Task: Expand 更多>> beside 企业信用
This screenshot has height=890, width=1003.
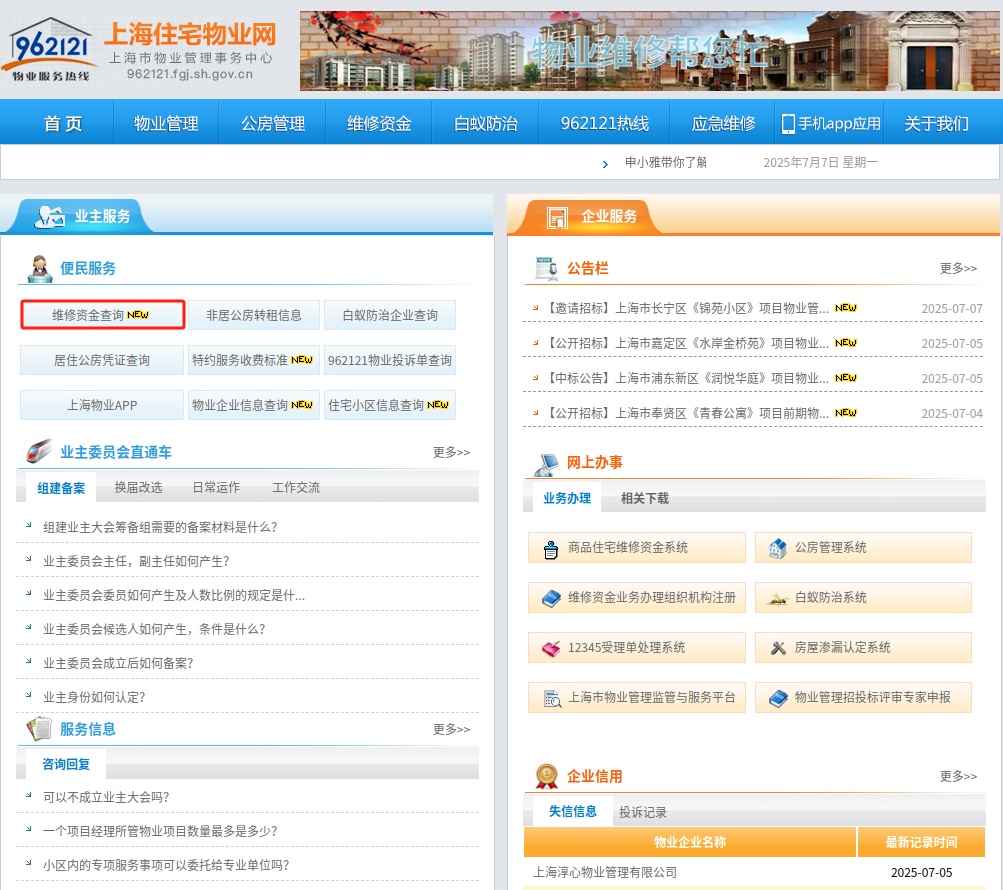Action: [958, 776]
